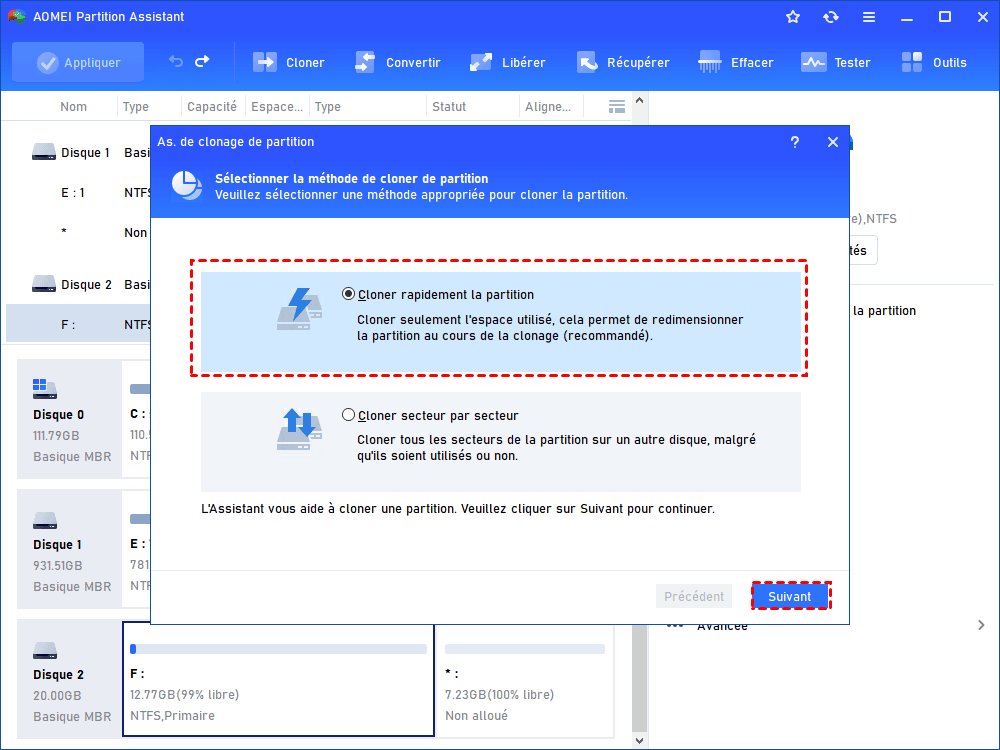Click the Disque 1 drive icon in list
The height and width of the screenshot is (750, 1000).
(44, 152)
